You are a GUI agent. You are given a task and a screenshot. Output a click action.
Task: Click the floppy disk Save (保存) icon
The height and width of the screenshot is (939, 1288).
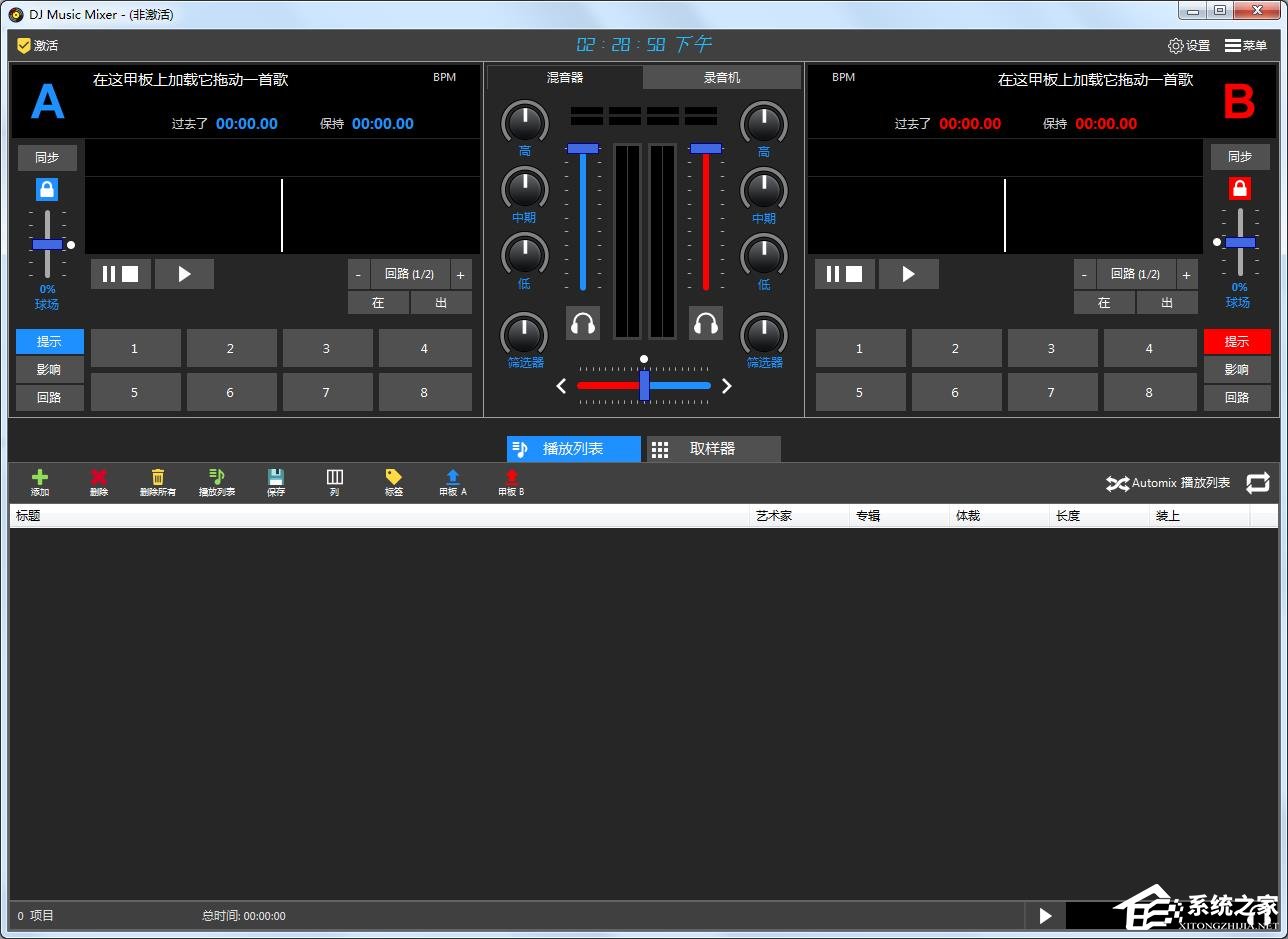click(276, 479)
